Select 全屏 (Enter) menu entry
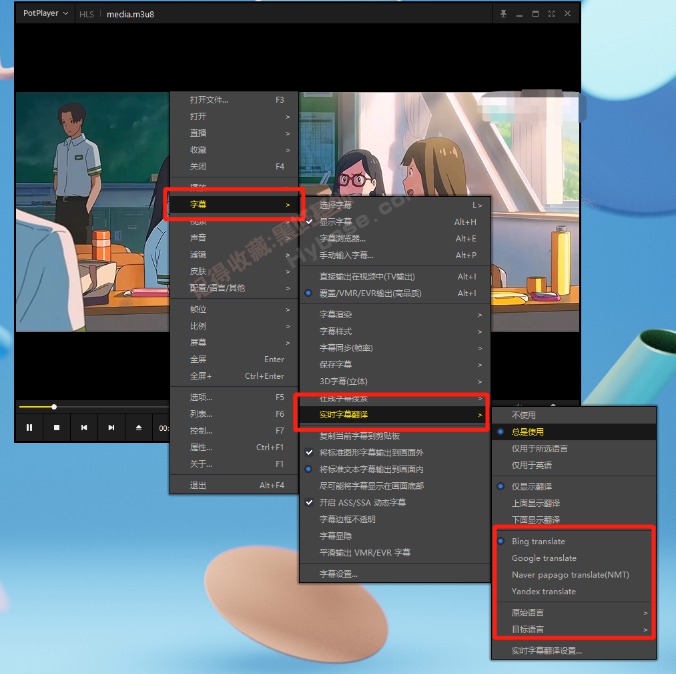676x674 pixels. coord(234,359)
